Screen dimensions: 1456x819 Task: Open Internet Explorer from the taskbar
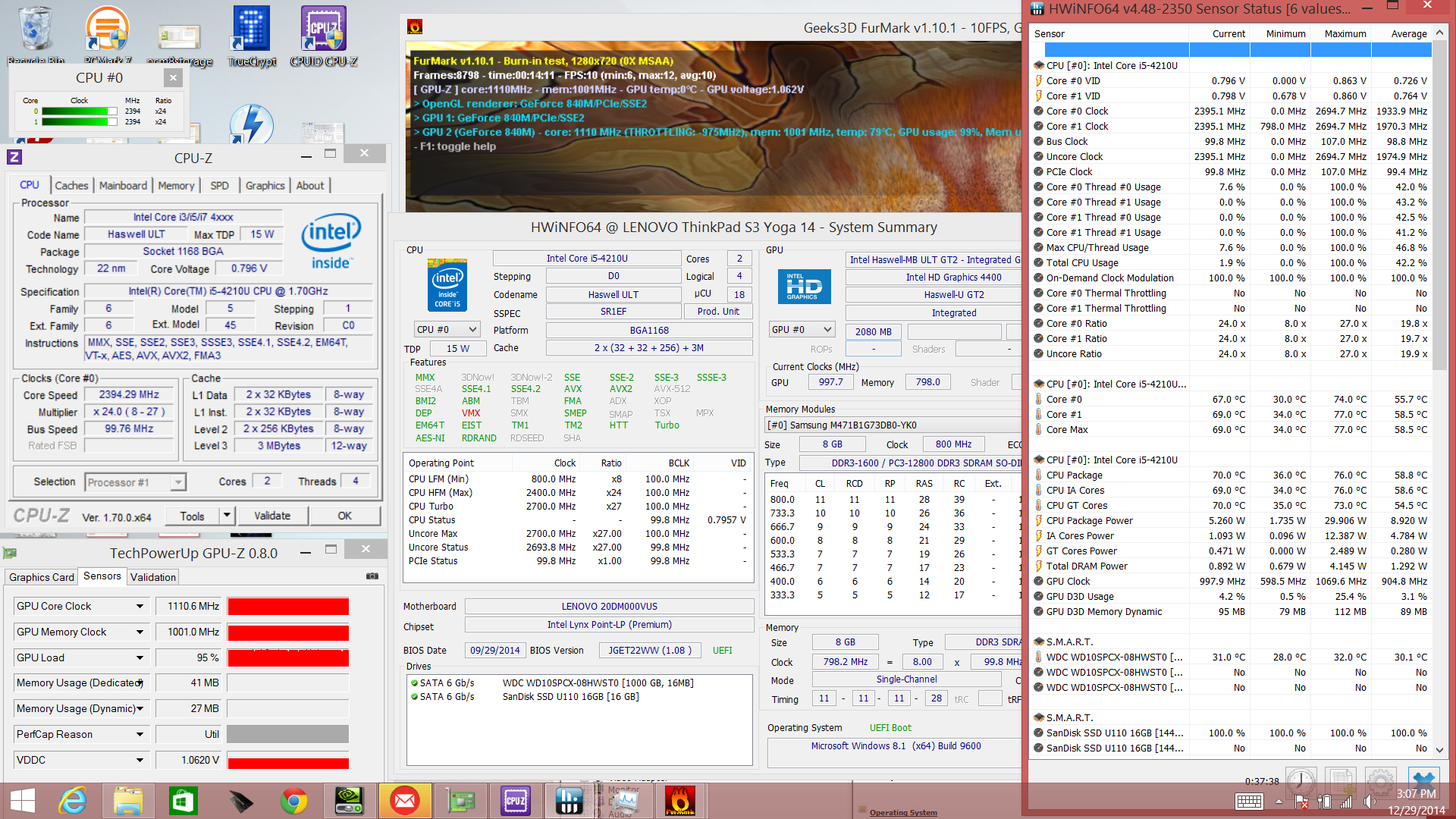click(x=73, y=801)
